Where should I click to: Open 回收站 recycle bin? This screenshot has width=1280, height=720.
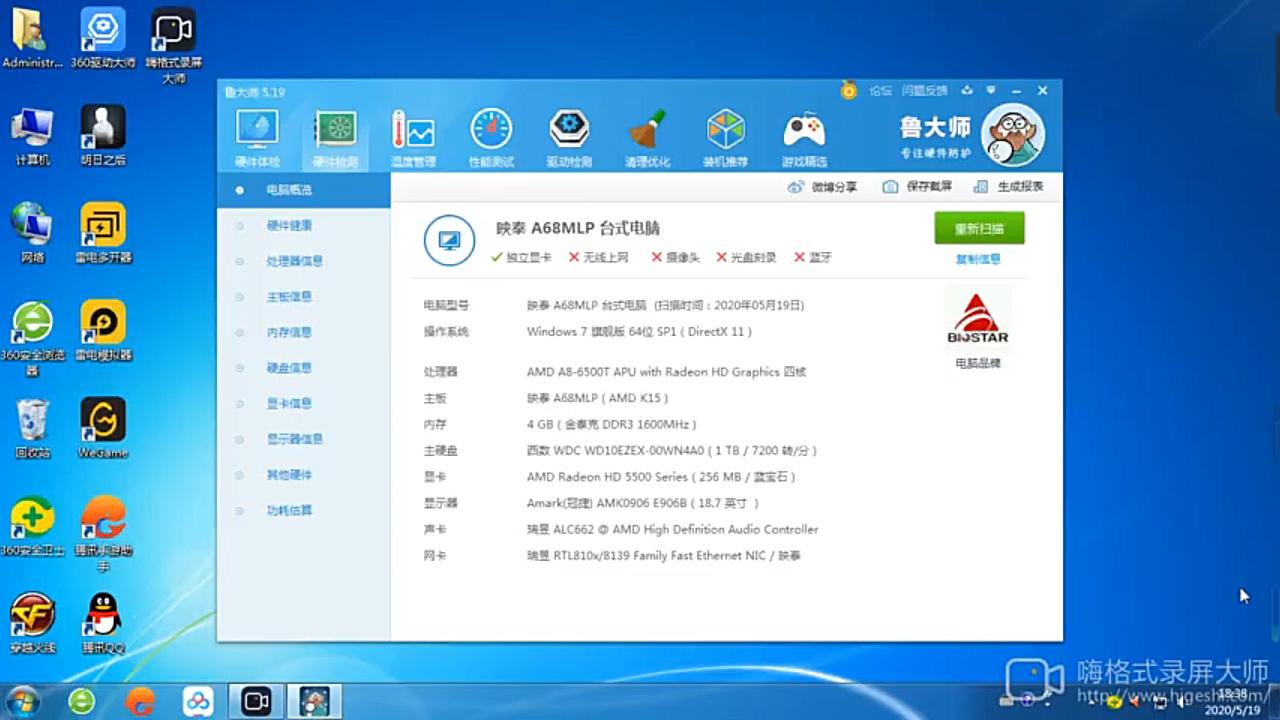32,428
